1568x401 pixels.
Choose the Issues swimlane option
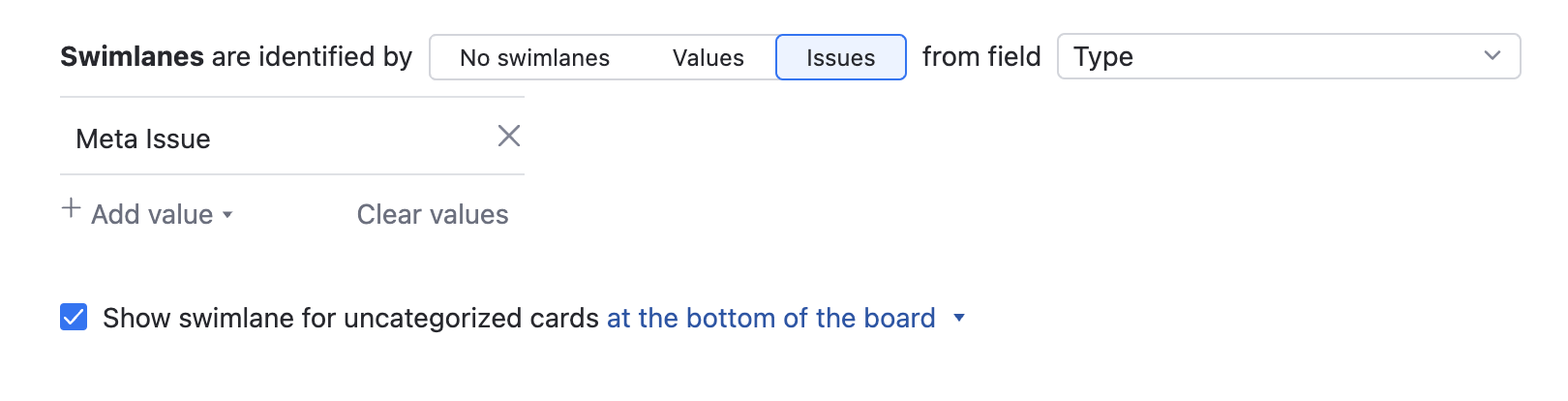(840, 58)
